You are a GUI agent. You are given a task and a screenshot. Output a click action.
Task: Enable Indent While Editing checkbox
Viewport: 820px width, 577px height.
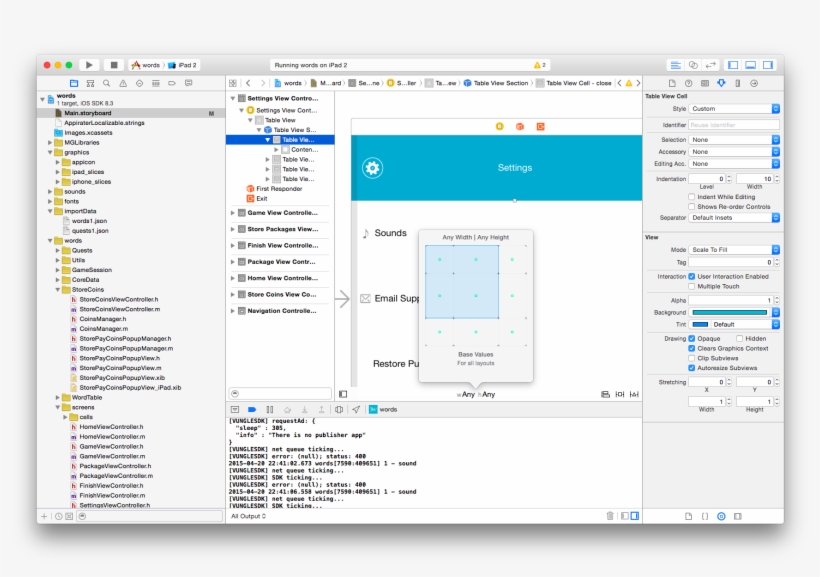[x=692, y=197]
